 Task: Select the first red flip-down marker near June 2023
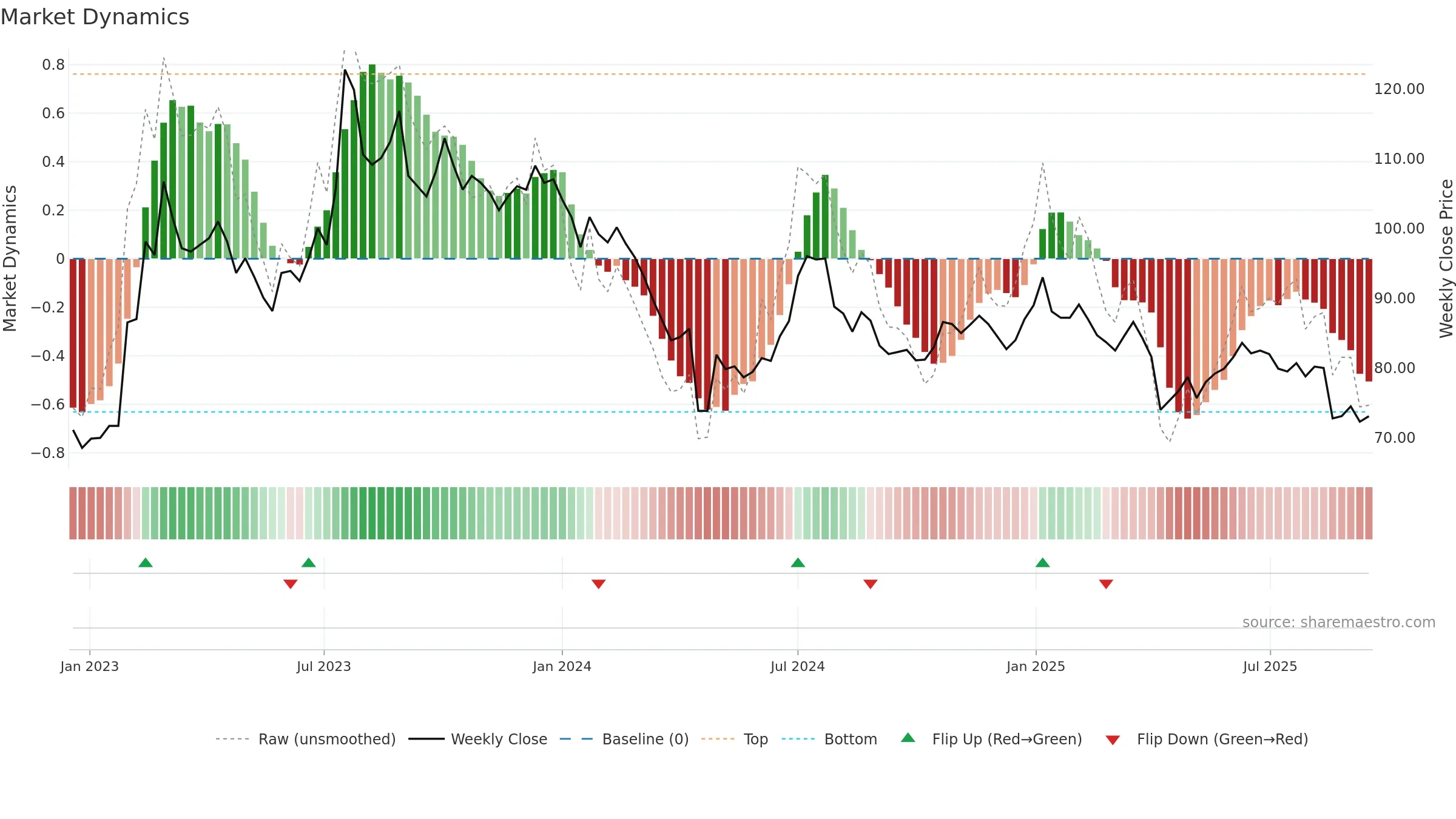[x=291, y=584]
